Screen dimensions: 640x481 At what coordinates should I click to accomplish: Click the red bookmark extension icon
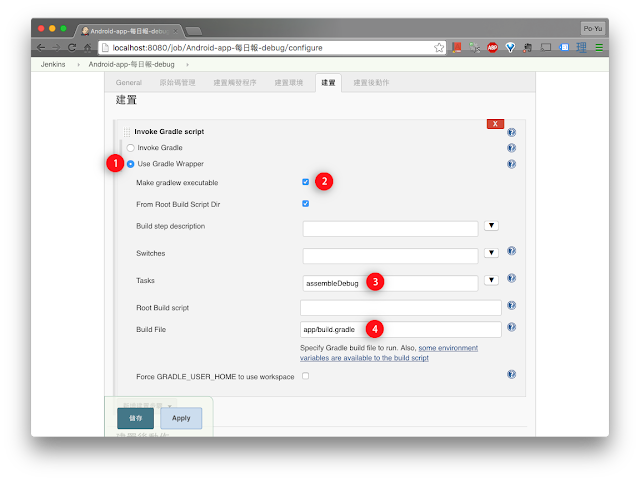click(x=457, y=48)
